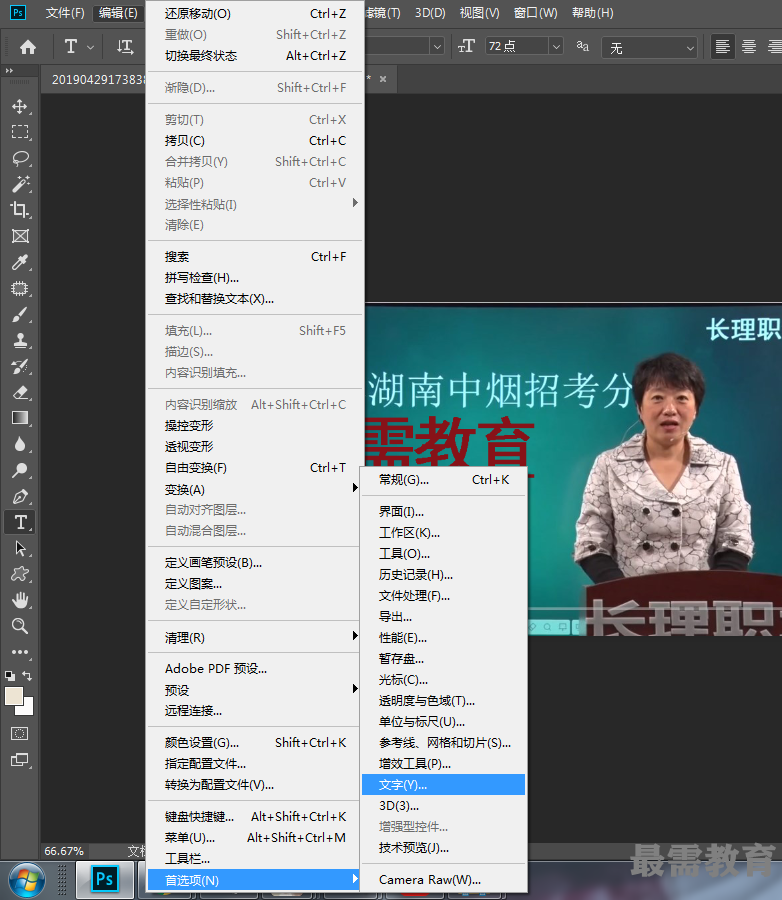782x900 pixels.
Task: Select 文字(Y)... in preferences submenu
Action: [444, 785]
